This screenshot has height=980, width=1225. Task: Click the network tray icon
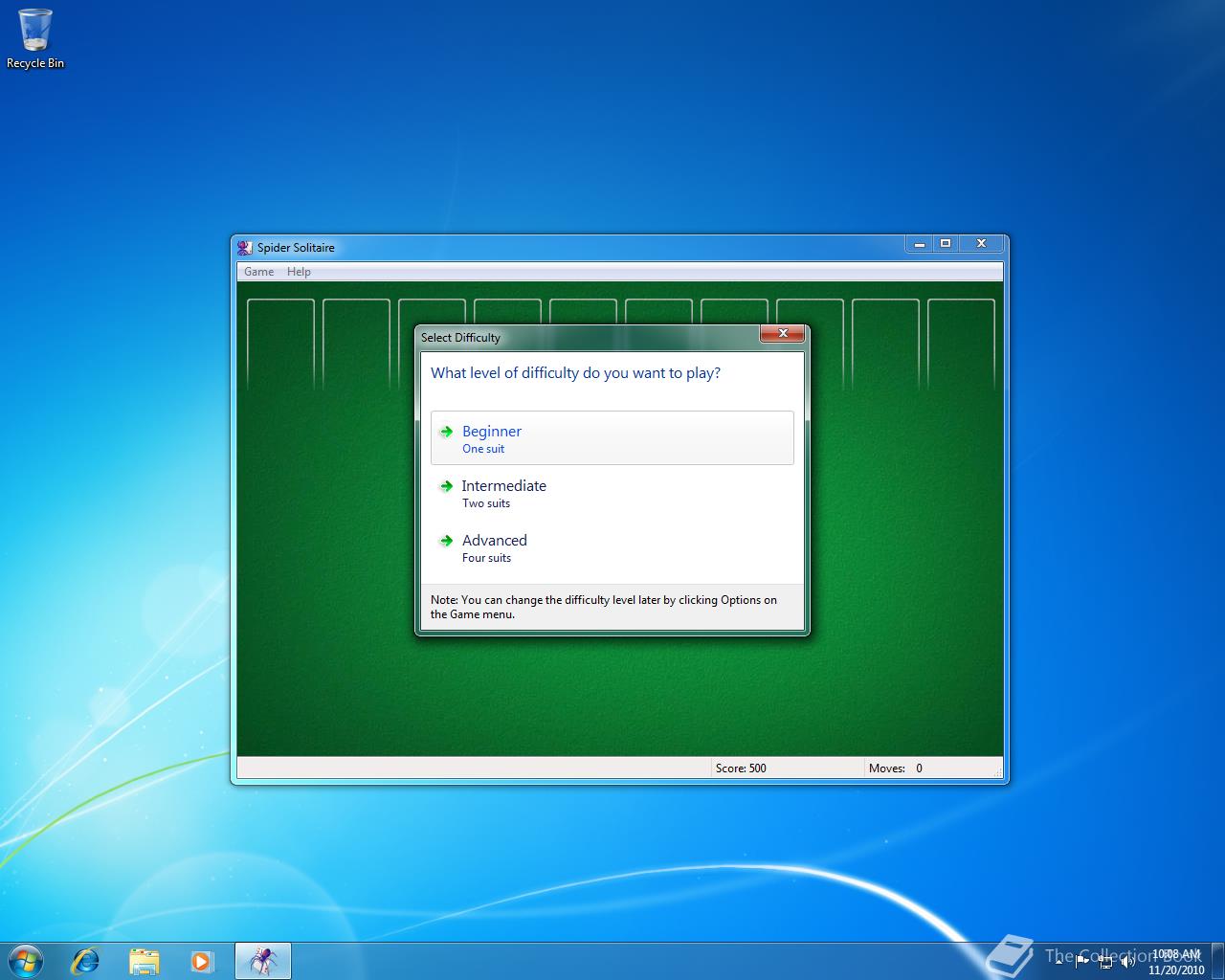point(1105,961)
